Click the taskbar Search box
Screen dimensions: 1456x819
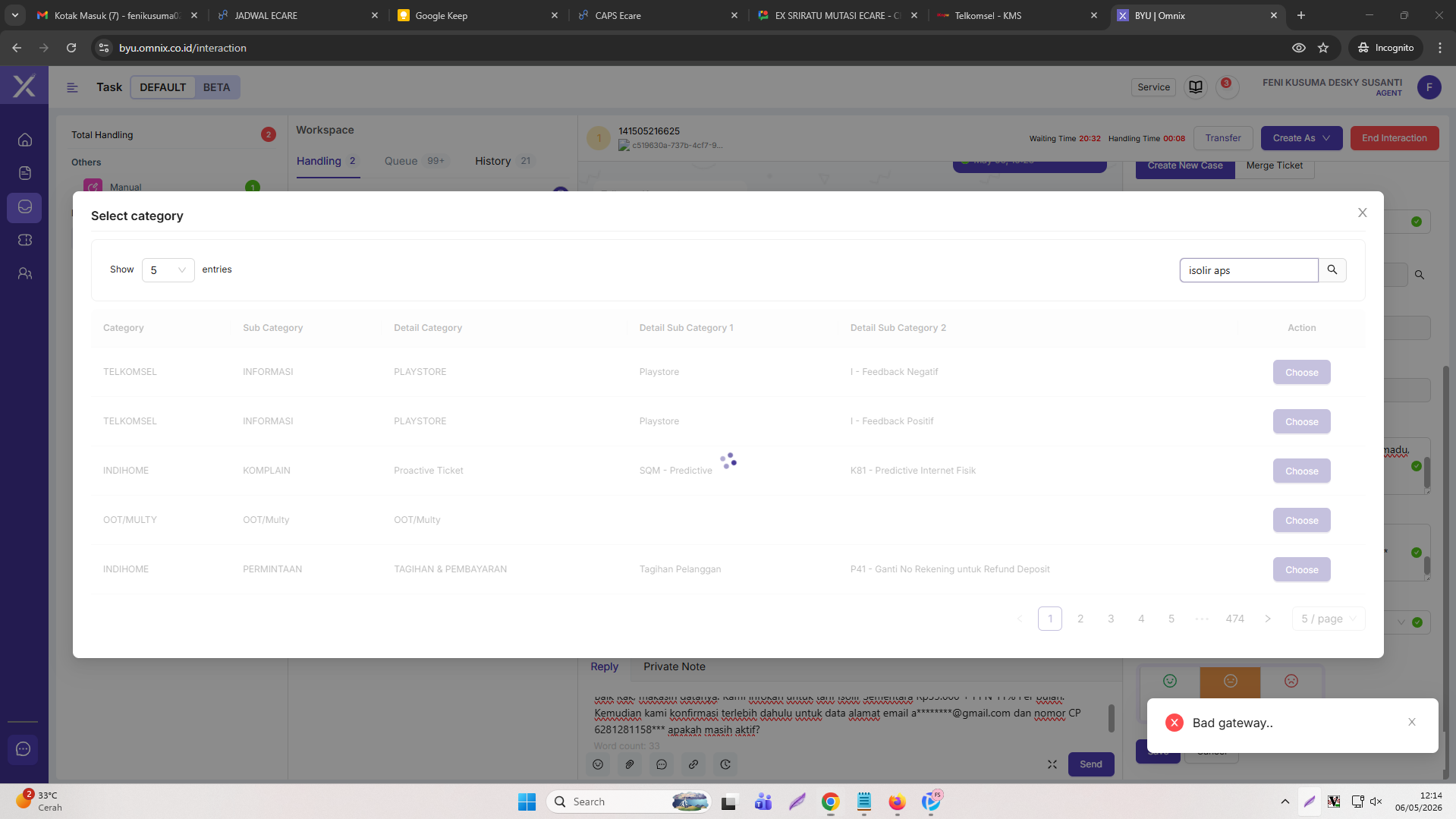tap(629, 802)
